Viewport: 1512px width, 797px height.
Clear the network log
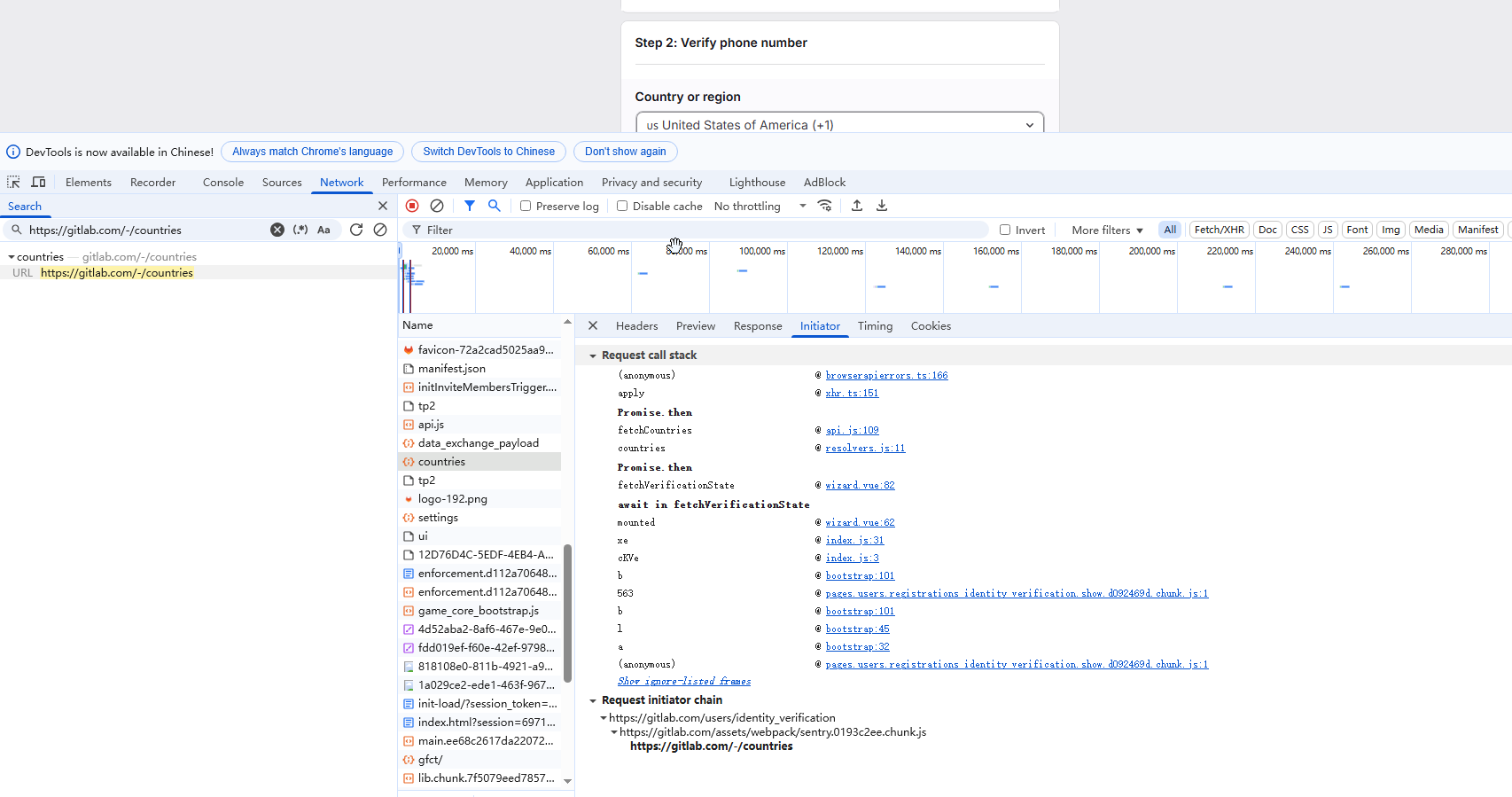tap(437, 206)
